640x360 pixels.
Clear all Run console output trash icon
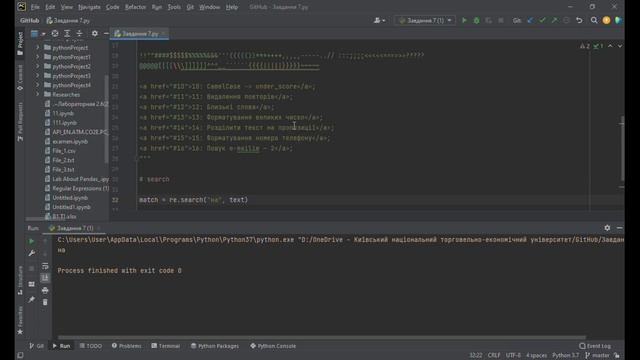click(x=45, y=302)
